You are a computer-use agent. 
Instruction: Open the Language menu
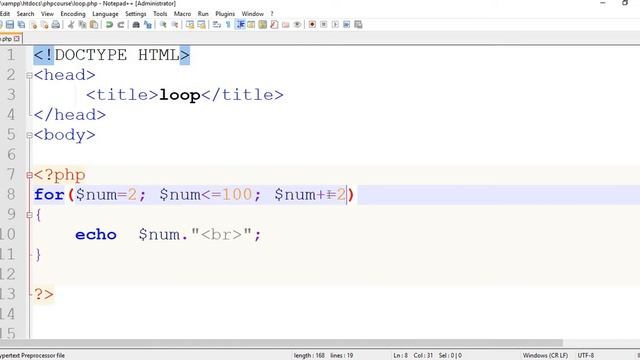tap(105, 14)
